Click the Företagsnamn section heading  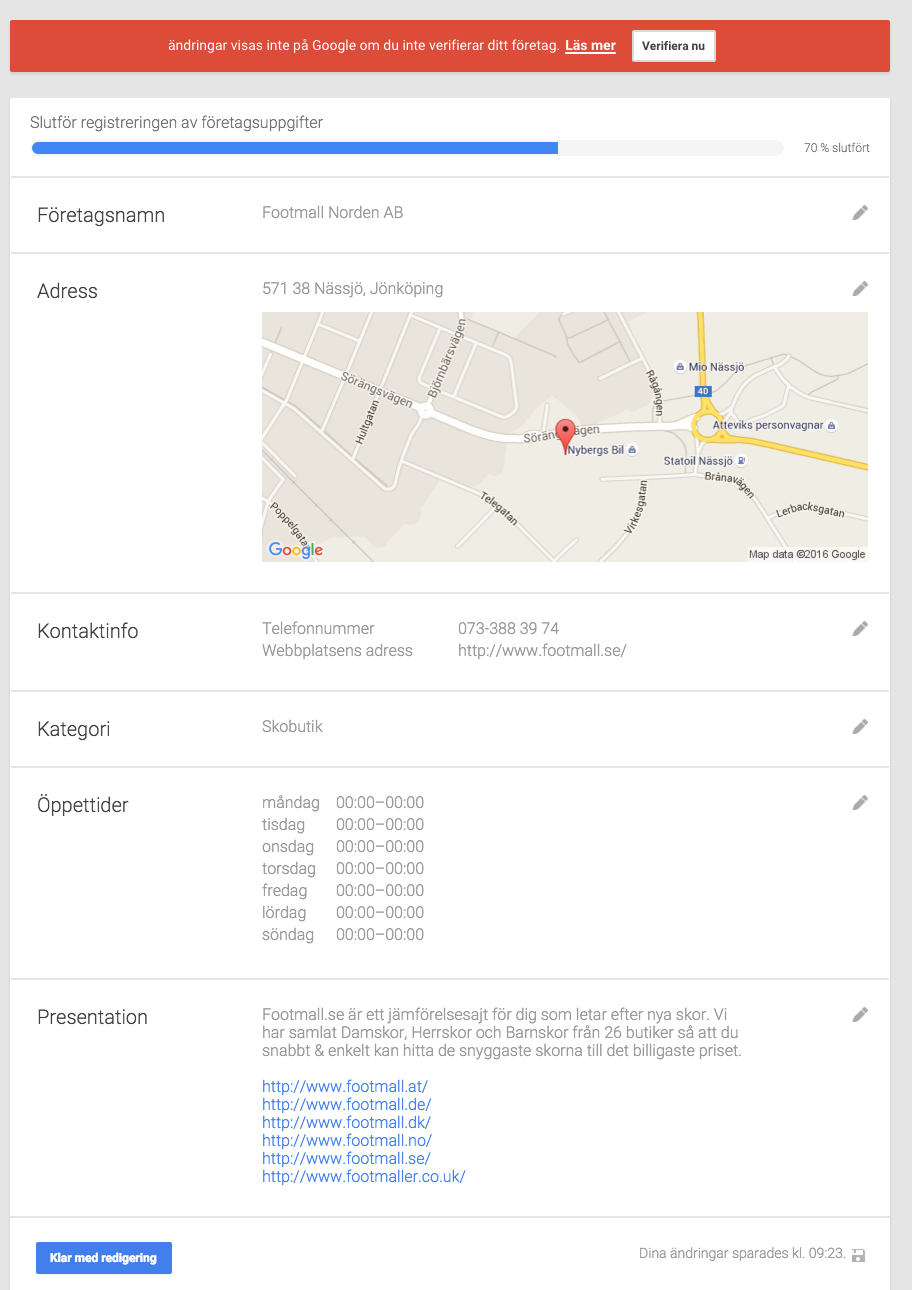click(101, 215)
